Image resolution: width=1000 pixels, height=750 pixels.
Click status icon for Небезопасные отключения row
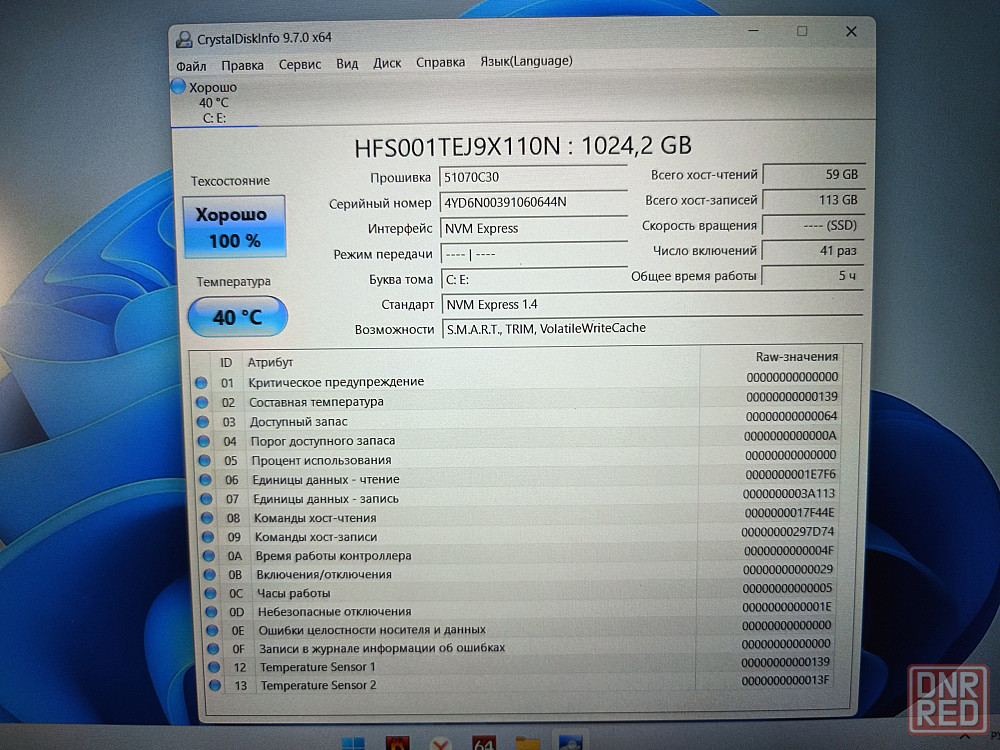pyautogui.click(x=211, y=612)
